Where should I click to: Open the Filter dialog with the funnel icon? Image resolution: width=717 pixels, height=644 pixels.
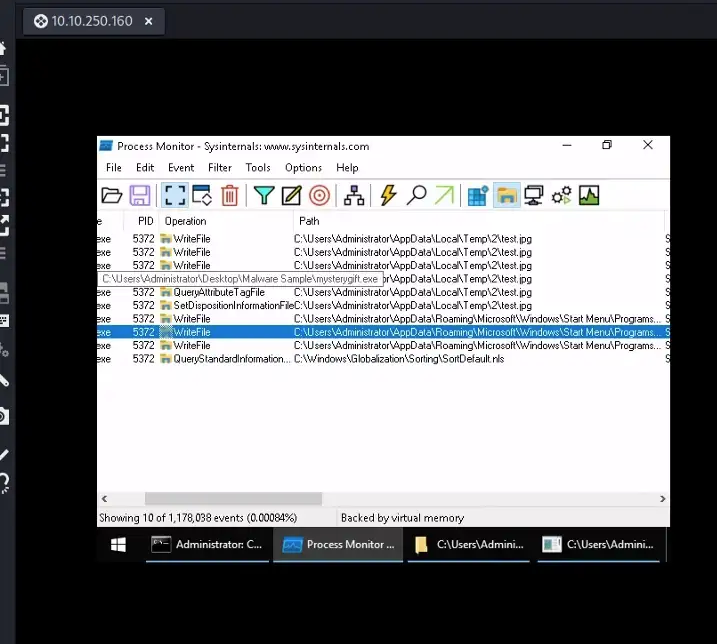point(264,196)
